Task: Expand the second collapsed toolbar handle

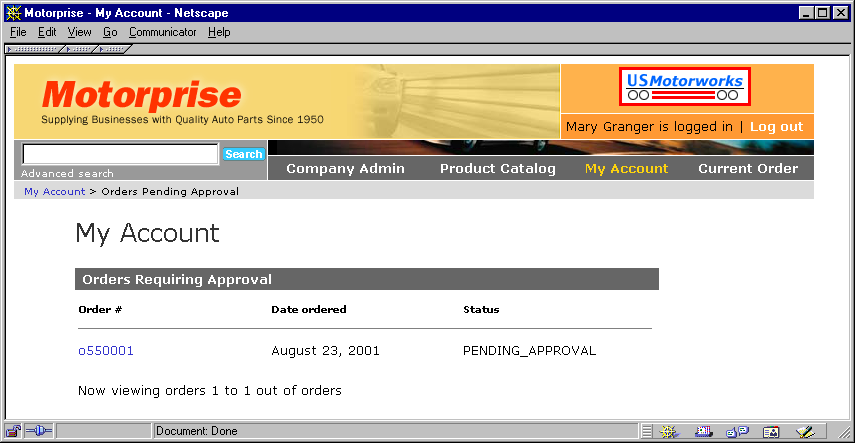Action: tap(79, 50)
